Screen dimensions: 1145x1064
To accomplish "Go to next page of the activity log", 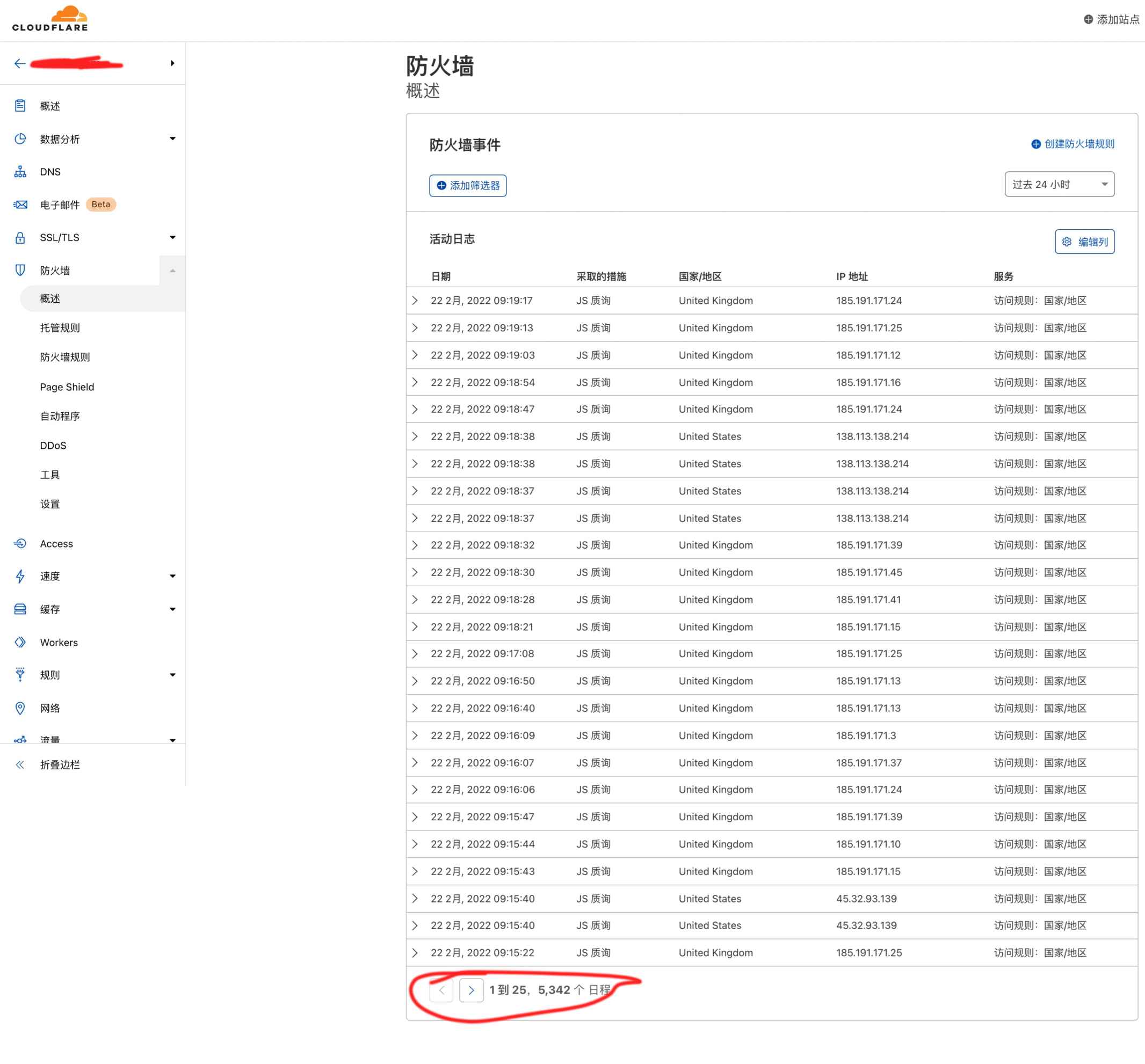I will pos(471,990).
